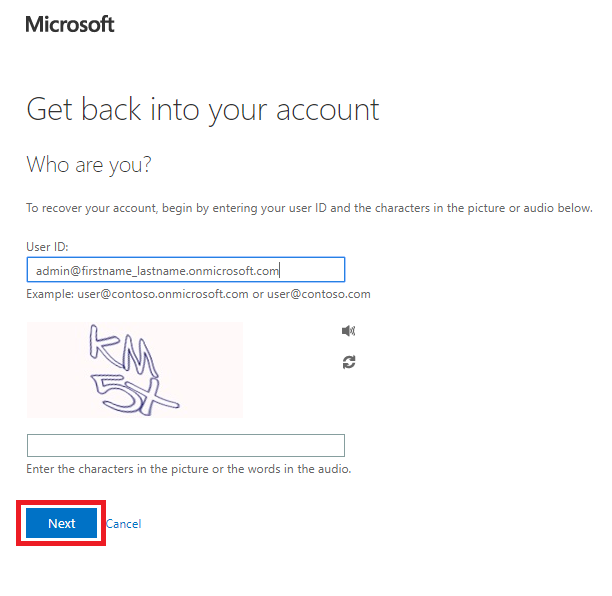
Task: Select the empty captcha characters text box
Action: click(x=186, y=445)
